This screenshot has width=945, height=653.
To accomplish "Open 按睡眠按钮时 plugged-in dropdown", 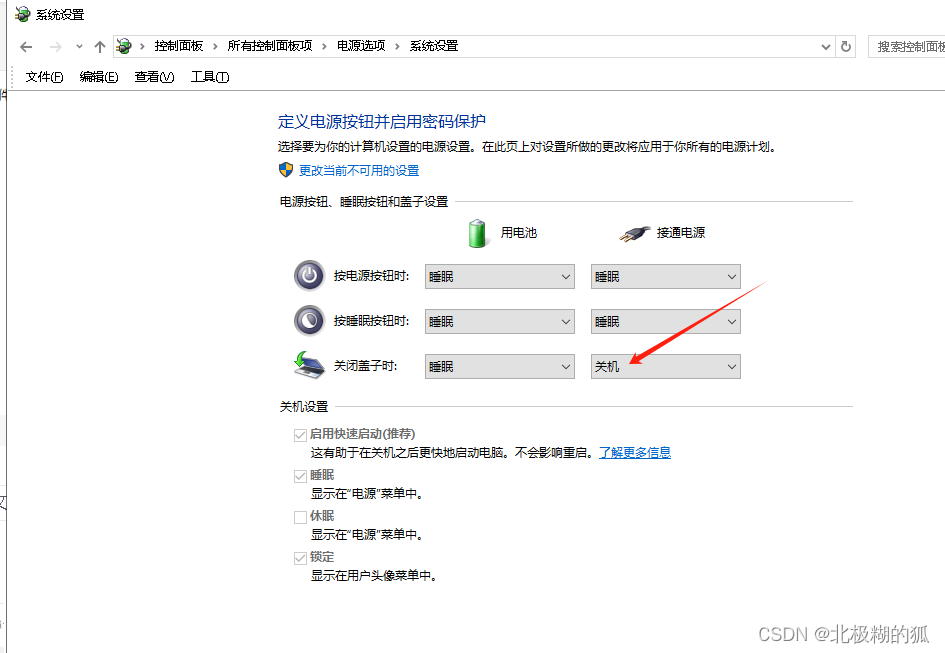I will pyautogui.click(x=665, y=321).
